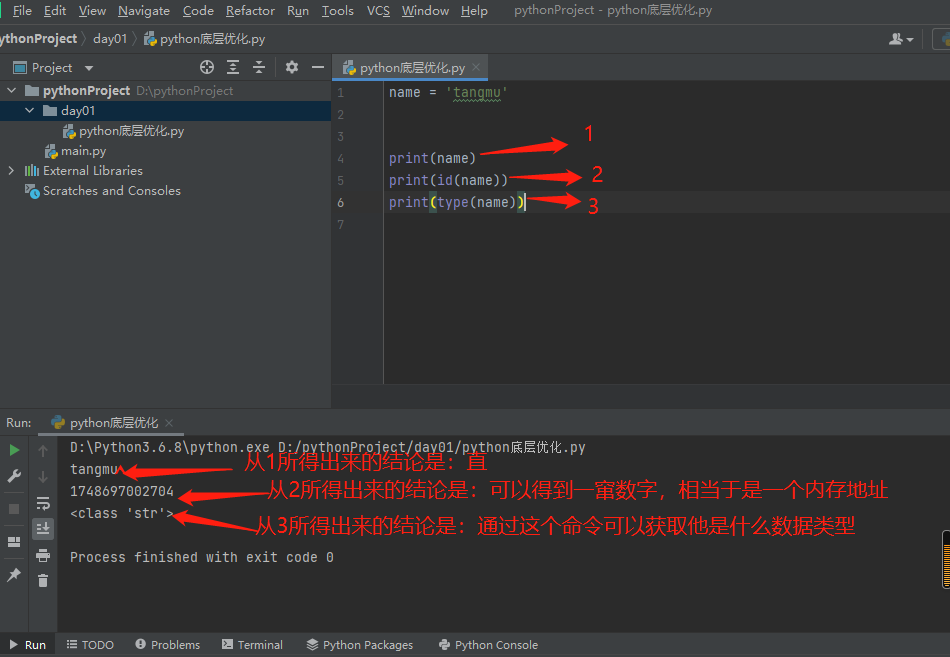This screenshot has width=950, height=657.
Task: Hide the Project panel with the minus icon
Action: pos(317,67)
